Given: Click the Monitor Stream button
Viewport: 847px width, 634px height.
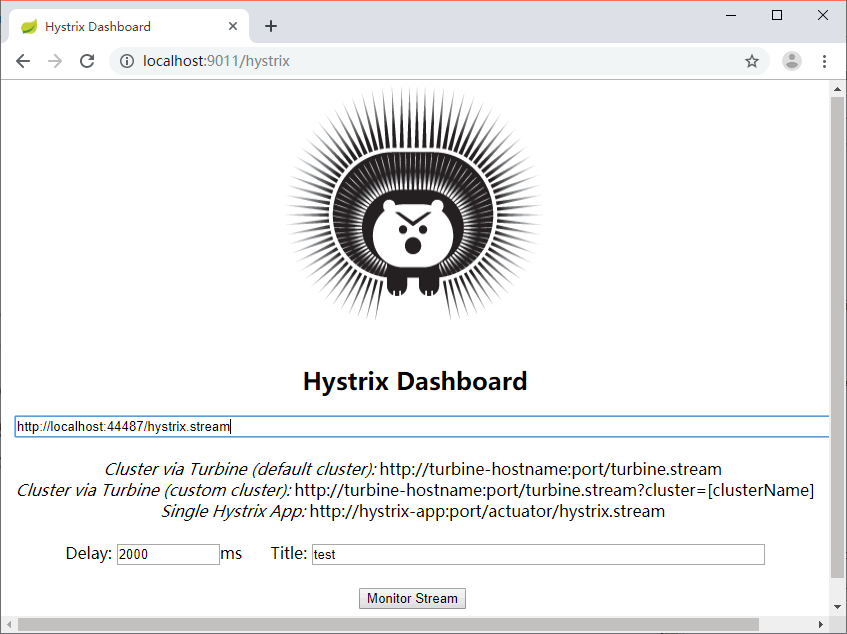Looking at the screenshot, I should tap(412, 598).
